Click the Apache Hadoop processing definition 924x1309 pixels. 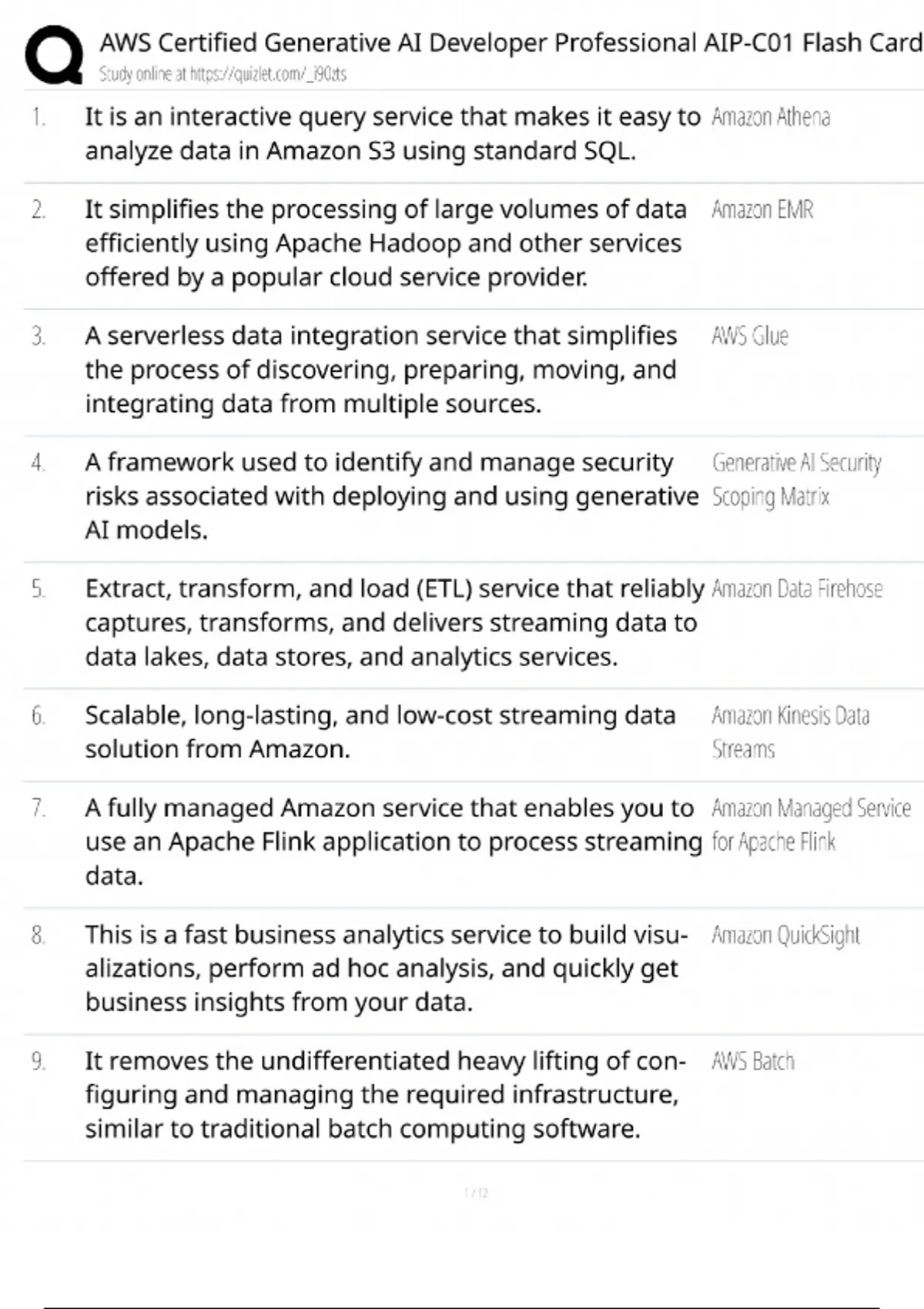coord(385,243)
